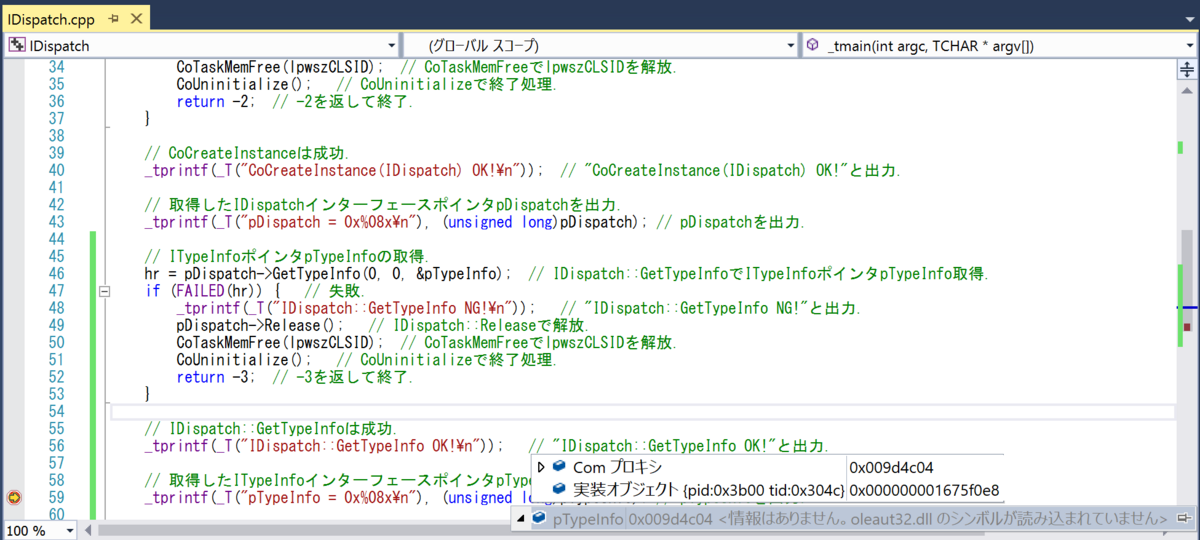Toggle the breakpoint on line 59
The image size is (1200, 540).
15,497
